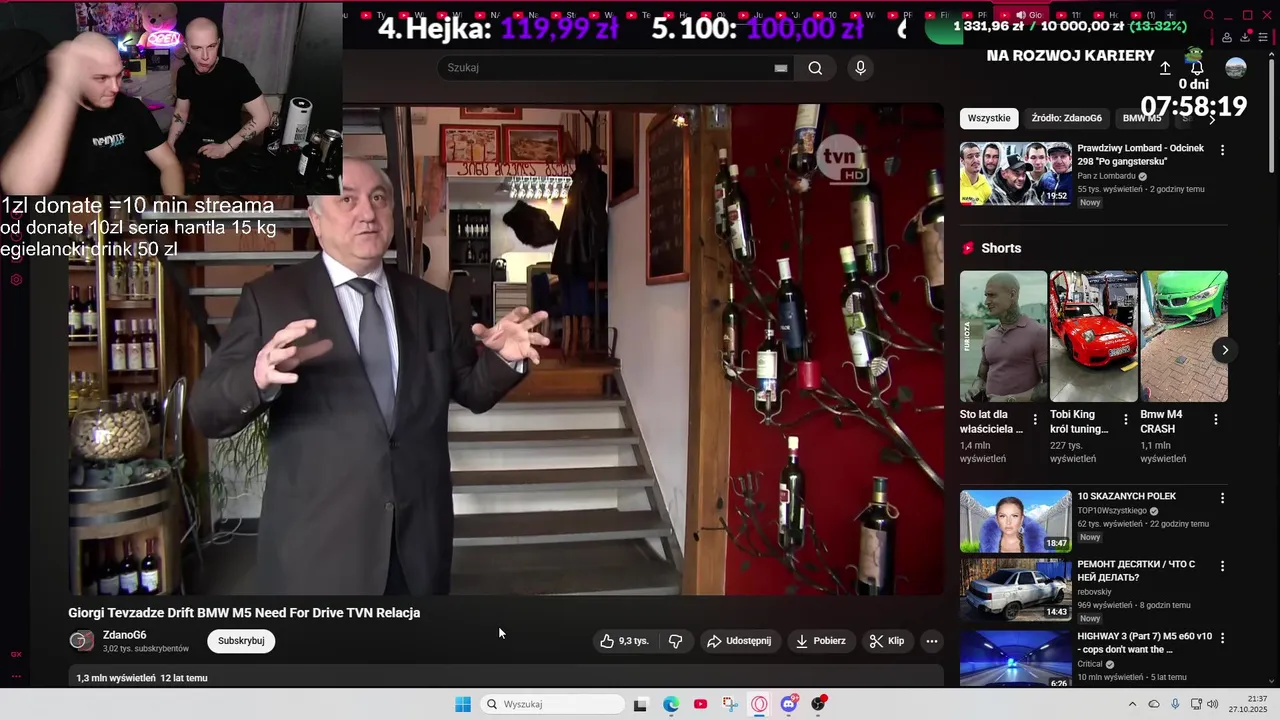This screenshot has width=1280, height=720.
Task: Open options for РЕМОНТ ДЕСЯТКИ video
Action: point(1222,566)
